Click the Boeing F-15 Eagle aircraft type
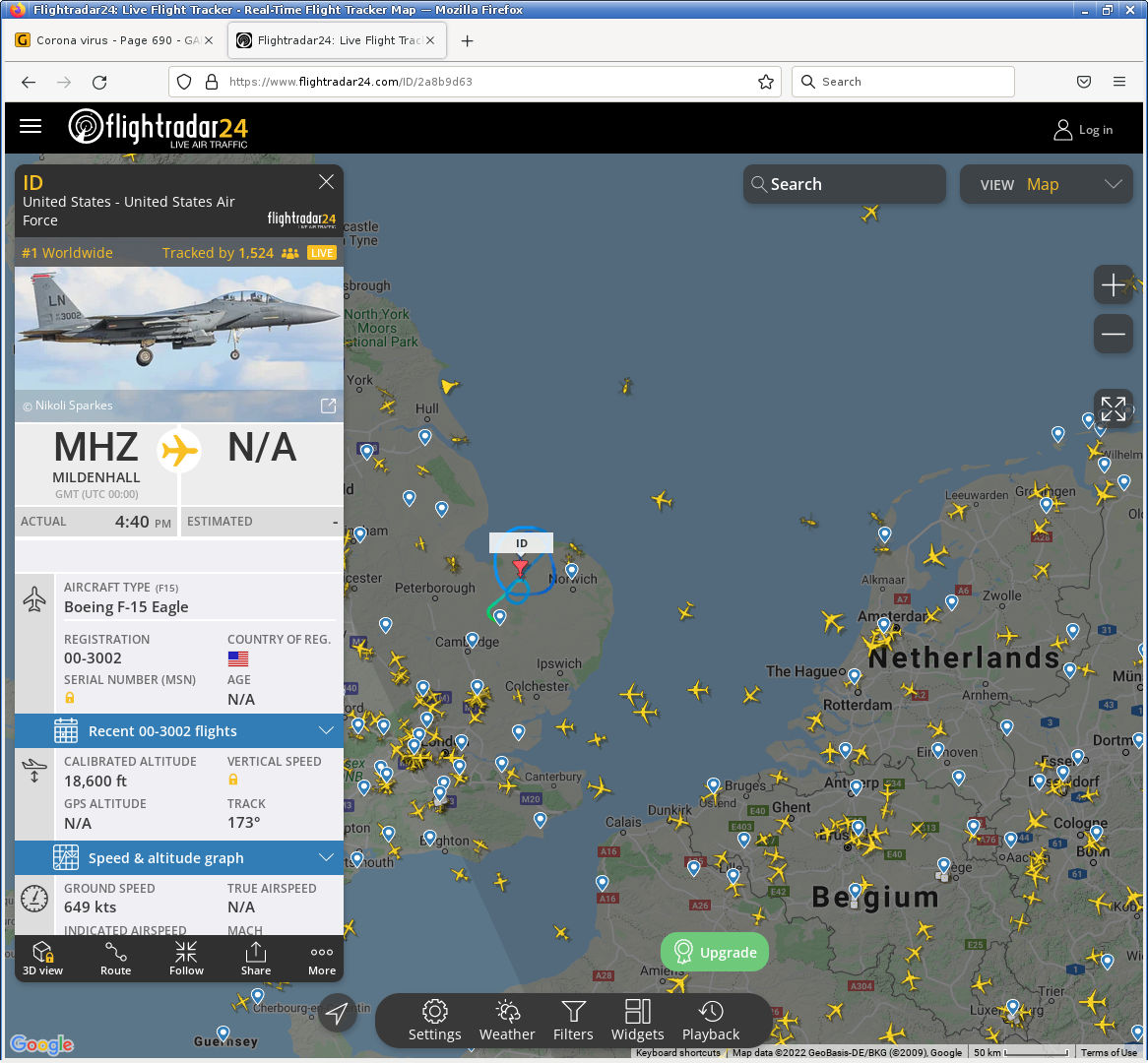The height and width of the screenshot is (1063, 1148). [x=126, y=607]
